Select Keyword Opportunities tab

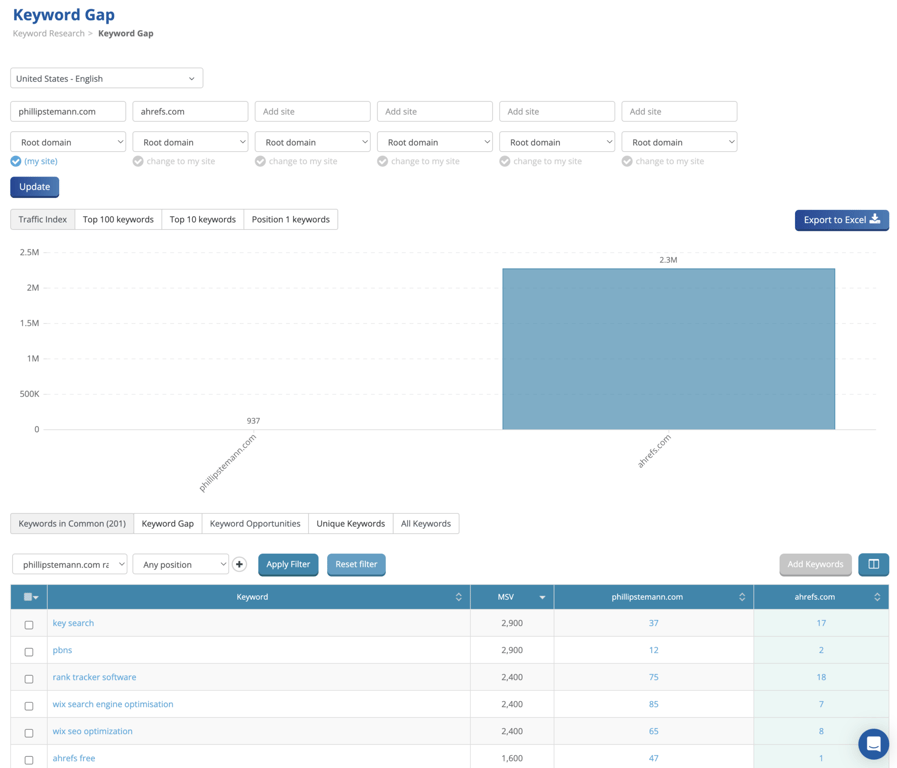255,523
